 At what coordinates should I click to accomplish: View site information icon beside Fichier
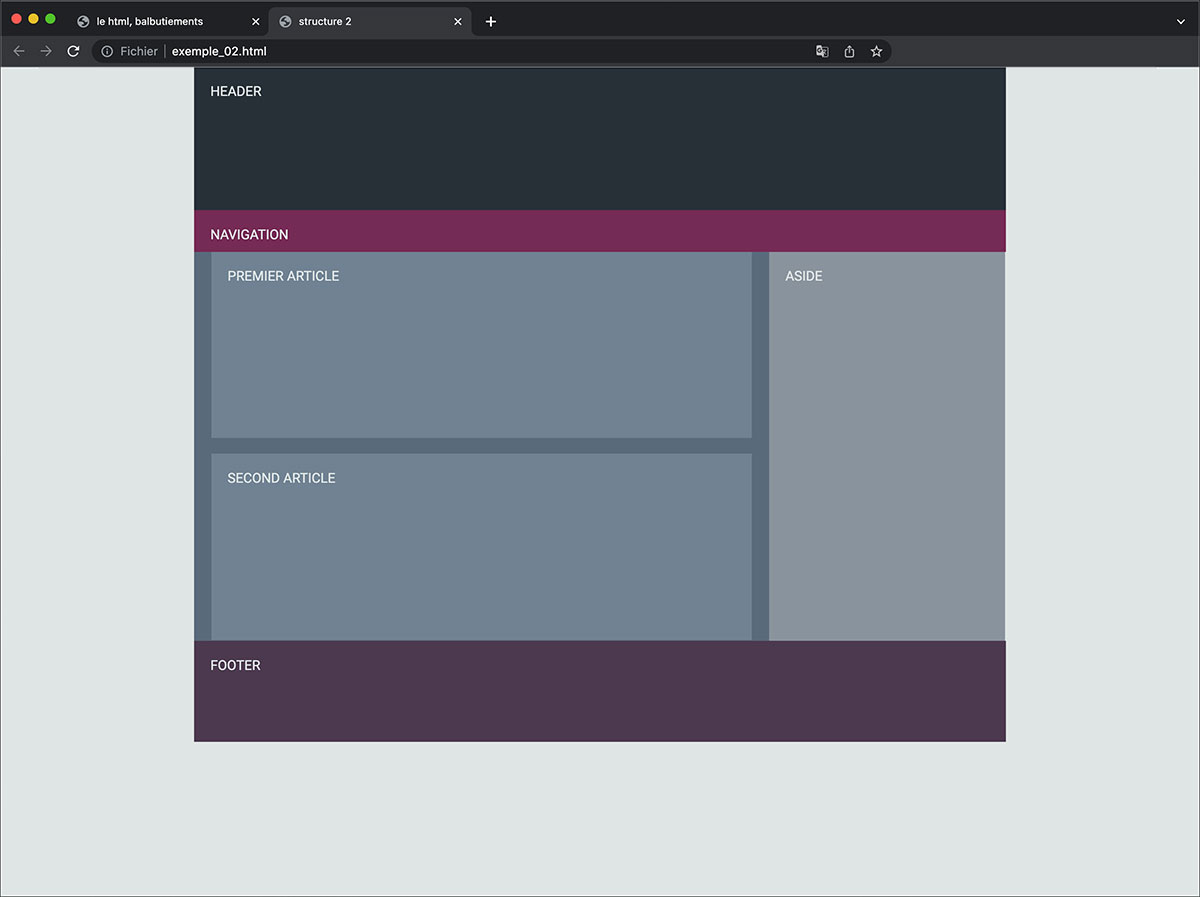[x=107, y=51]
